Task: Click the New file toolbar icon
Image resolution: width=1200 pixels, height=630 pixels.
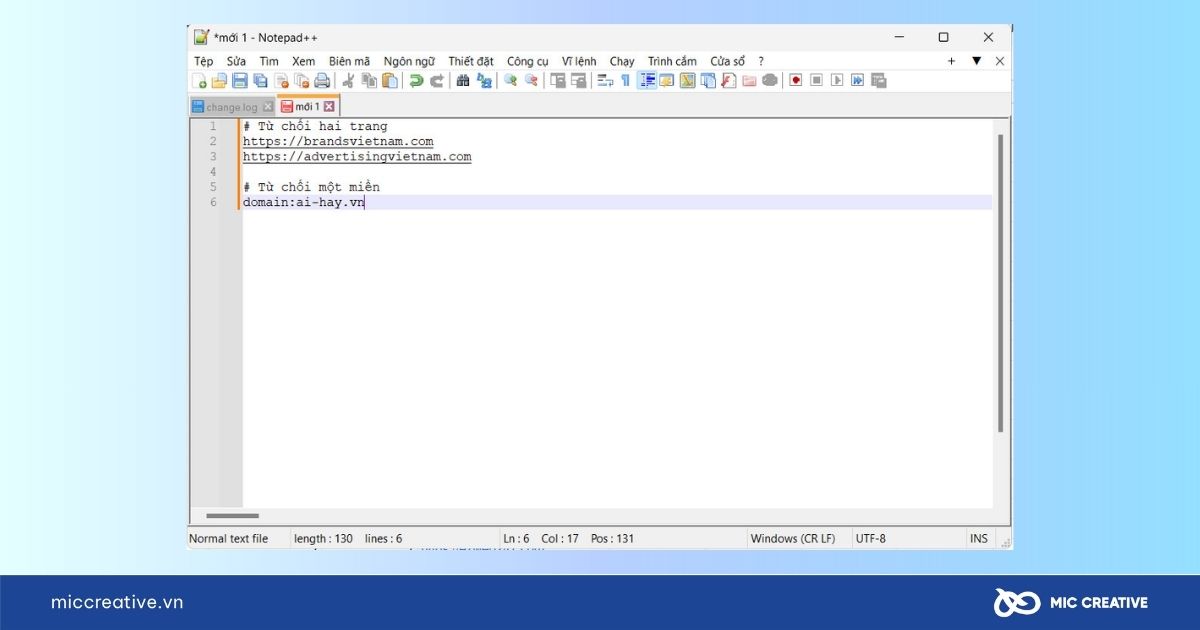Action: [x=199, y=81]
